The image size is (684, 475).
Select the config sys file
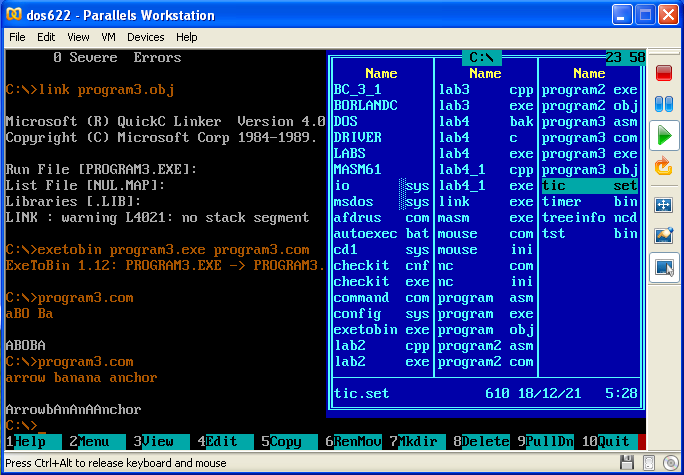[x=382, y=314]
